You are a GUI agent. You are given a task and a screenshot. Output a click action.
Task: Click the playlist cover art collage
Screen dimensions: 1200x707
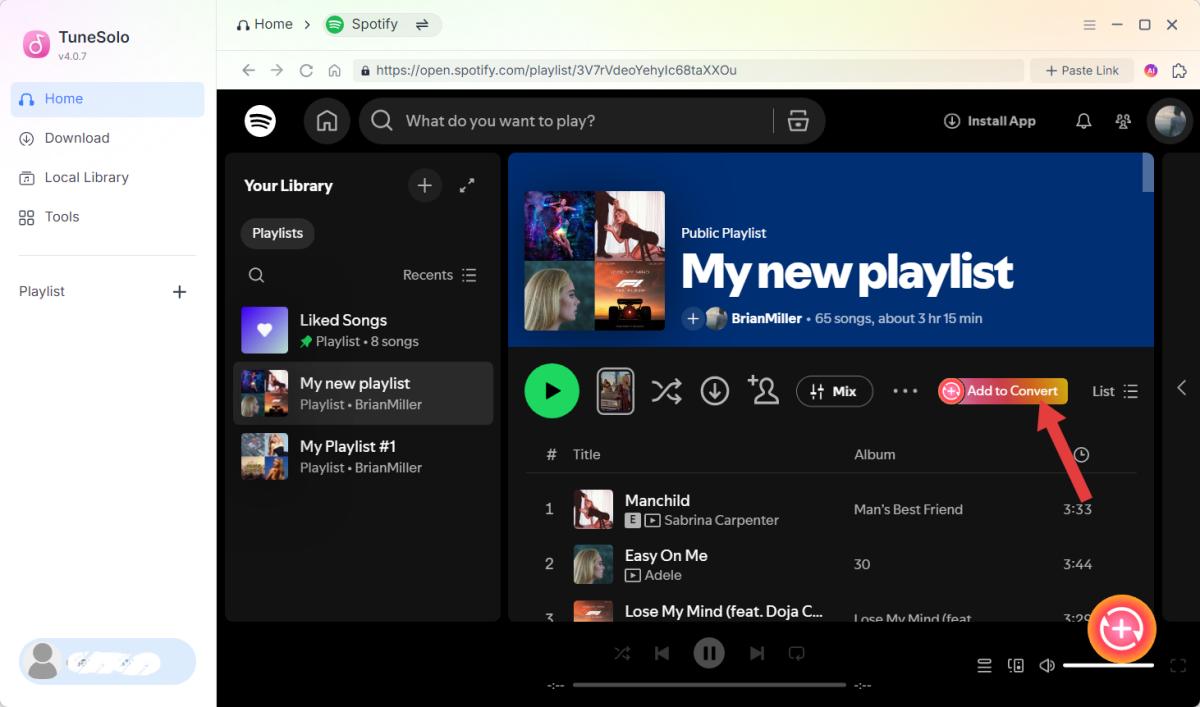point(595,261)
